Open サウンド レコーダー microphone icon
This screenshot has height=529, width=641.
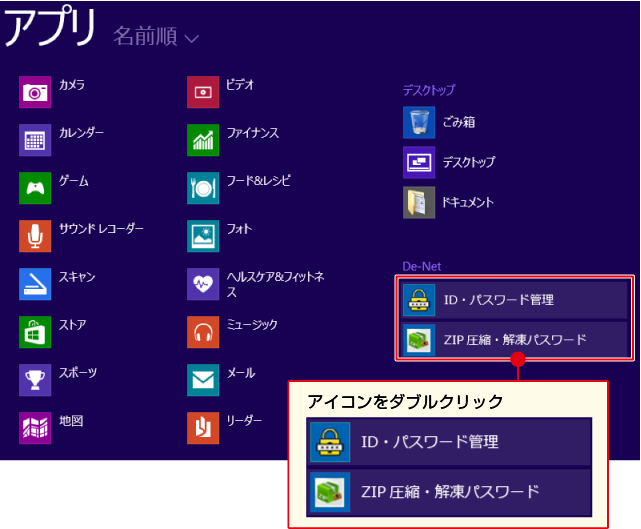[x=35, y=236]
